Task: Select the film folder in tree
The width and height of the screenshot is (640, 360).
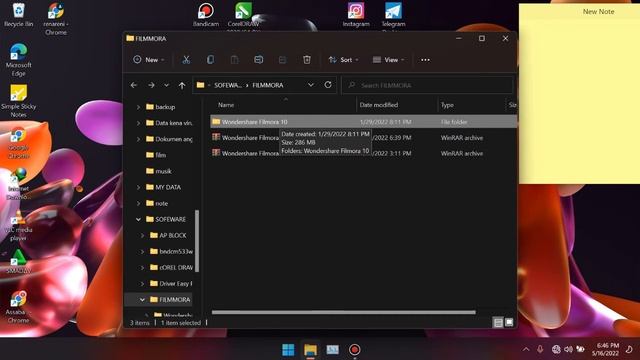Action: click(156, 155)
